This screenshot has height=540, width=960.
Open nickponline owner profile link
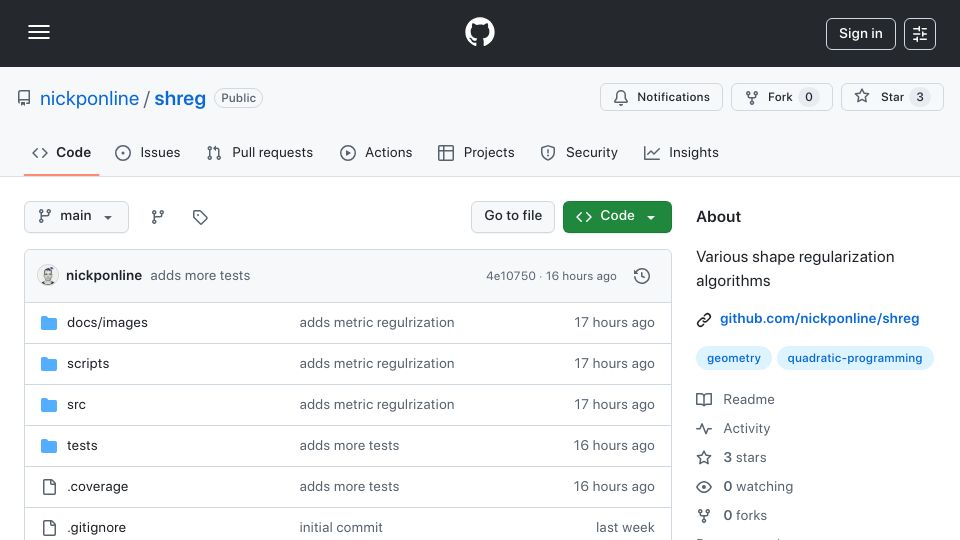coord(89,98)
